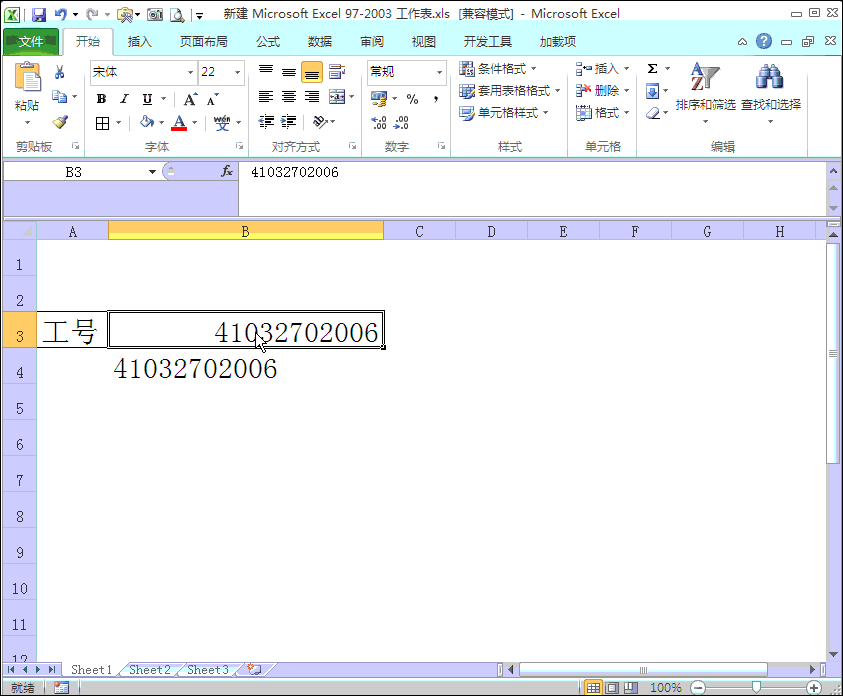Open 查找和选择 find and select
843x696 pixels.
point(770,92)
